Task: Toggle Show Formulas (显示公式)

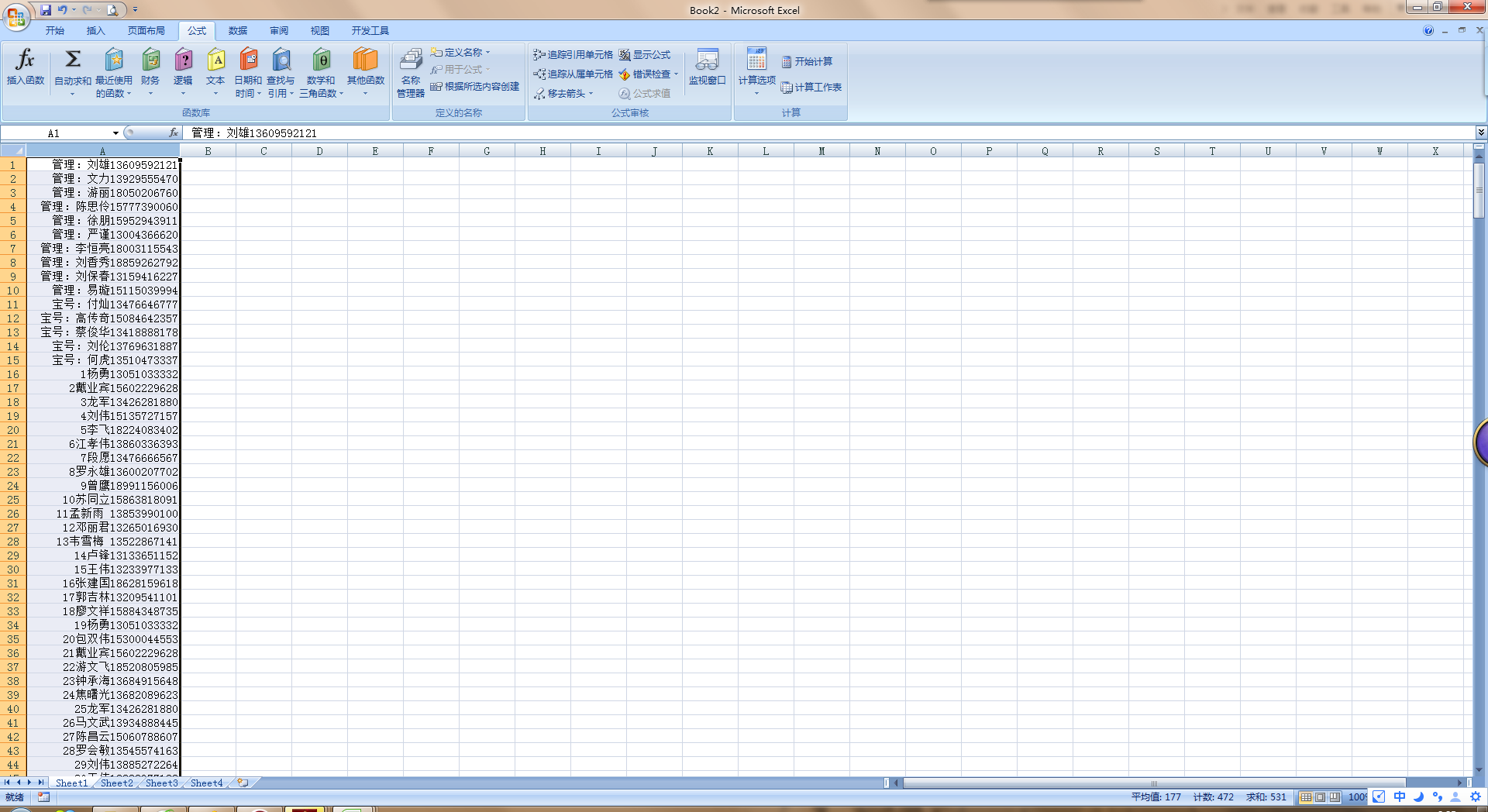Action: click(x=645, y=55)
